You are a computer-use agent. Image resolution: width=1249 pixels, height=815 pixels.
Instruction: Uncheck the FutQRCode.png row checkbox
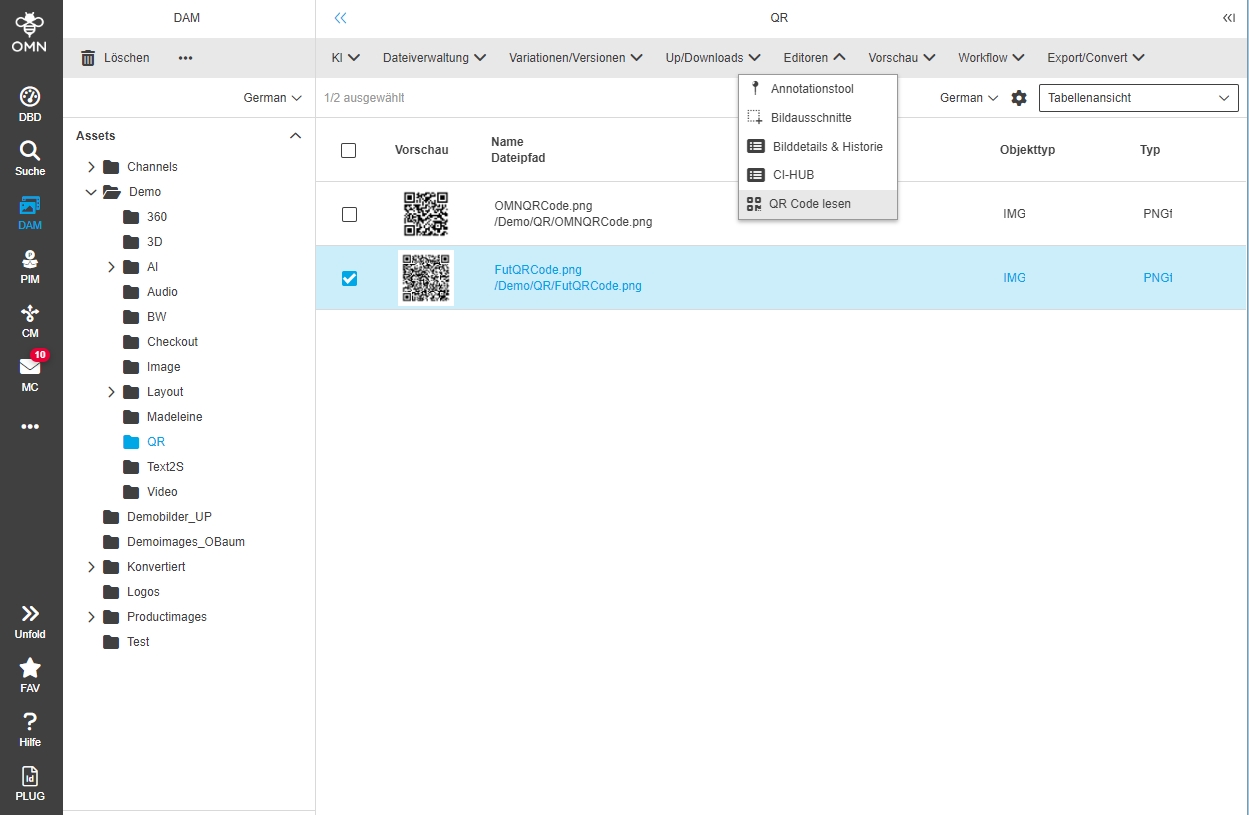coord(349,278)
